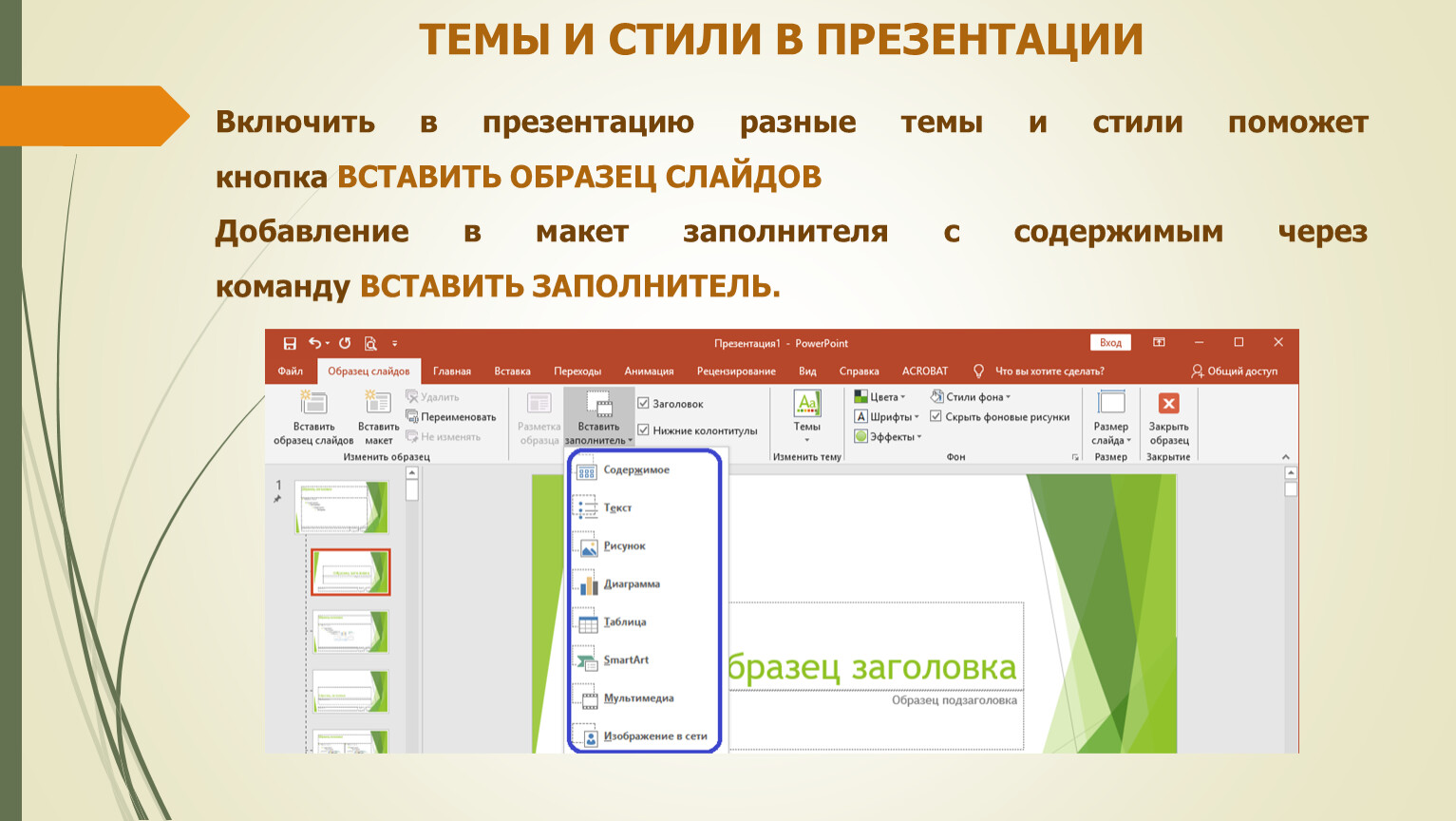This screenshot has width=1456, height=821.
Task: Click the Вход (Sign in) button
Action: 1110,343
